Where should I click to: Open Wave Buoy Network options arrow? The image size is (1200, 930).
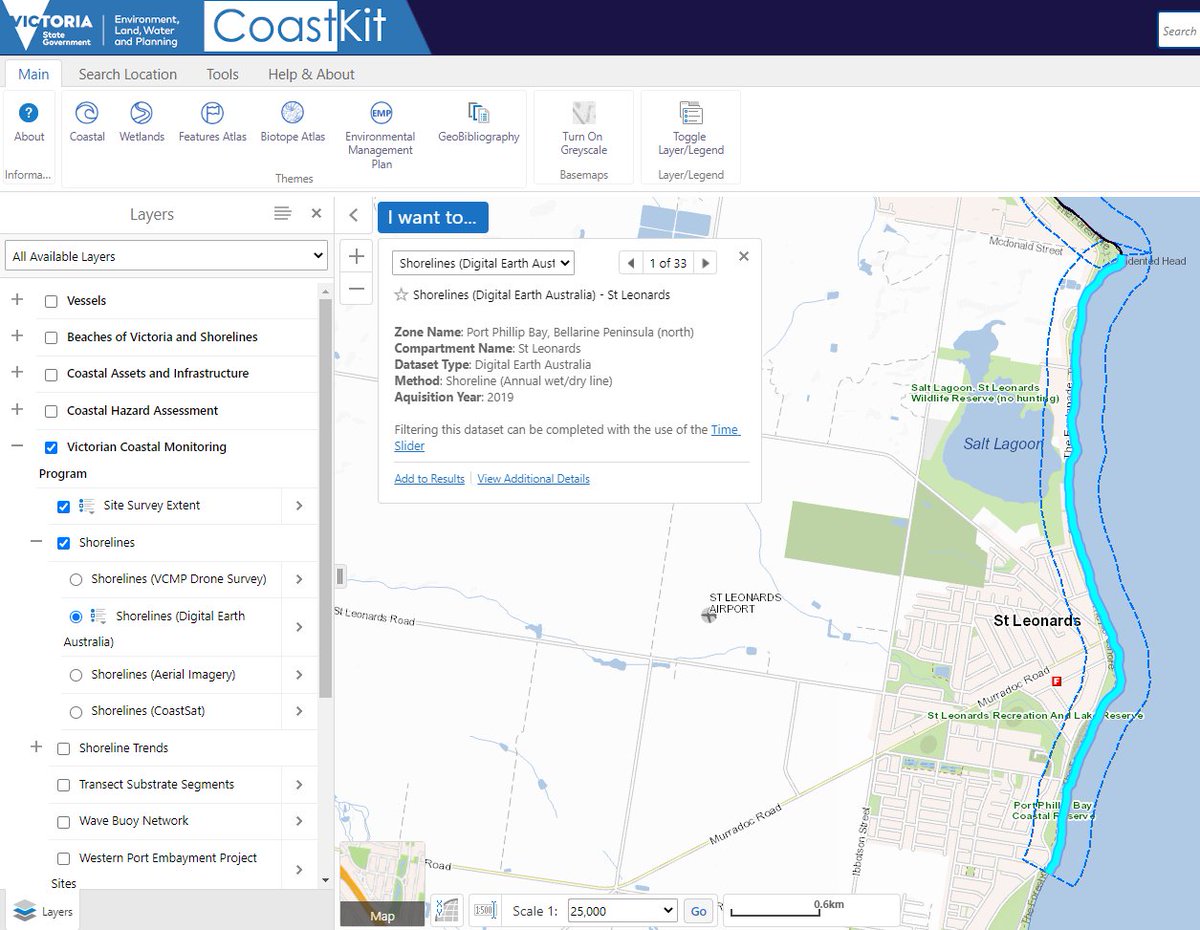(x=299, y=821)
